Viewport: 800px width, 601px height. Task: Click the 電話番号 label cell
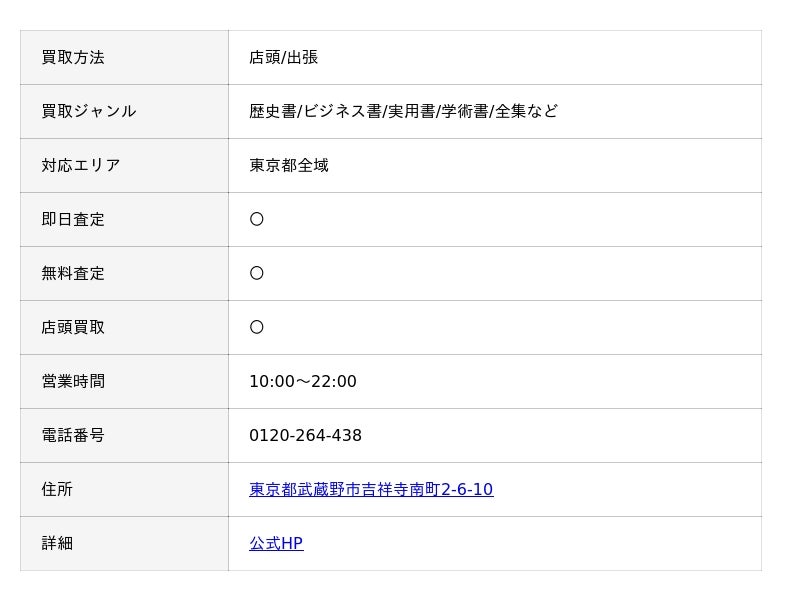coord(124,435)
